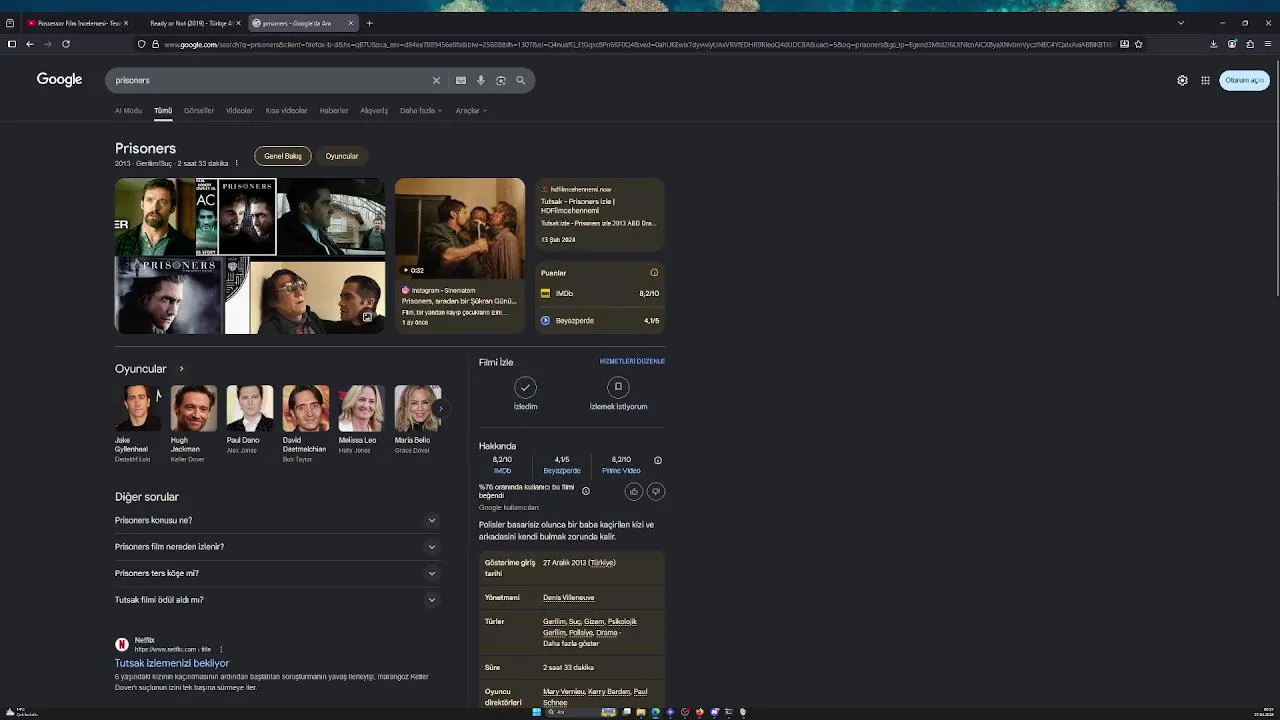Viewport: 1280px width, 720px height.
Task: Click the HİZMETLERİ DÜZENLE link
Action: (632, 361)
